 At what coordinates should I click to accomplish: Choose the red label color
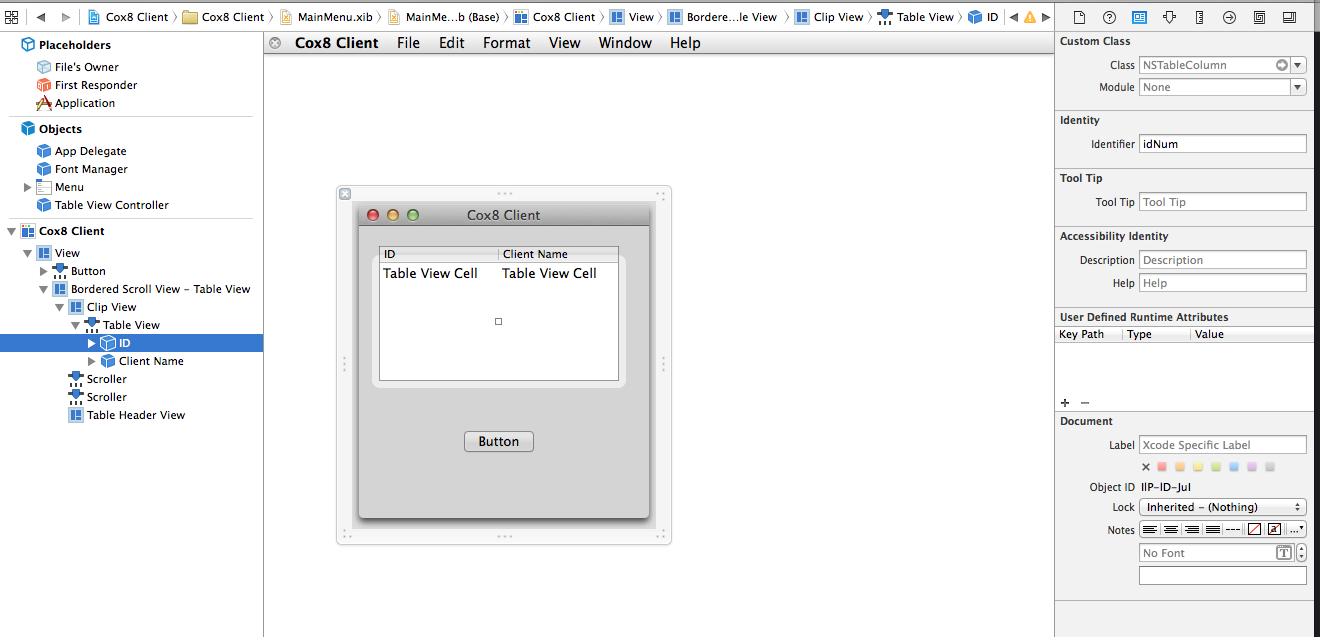click(1162, 467)
